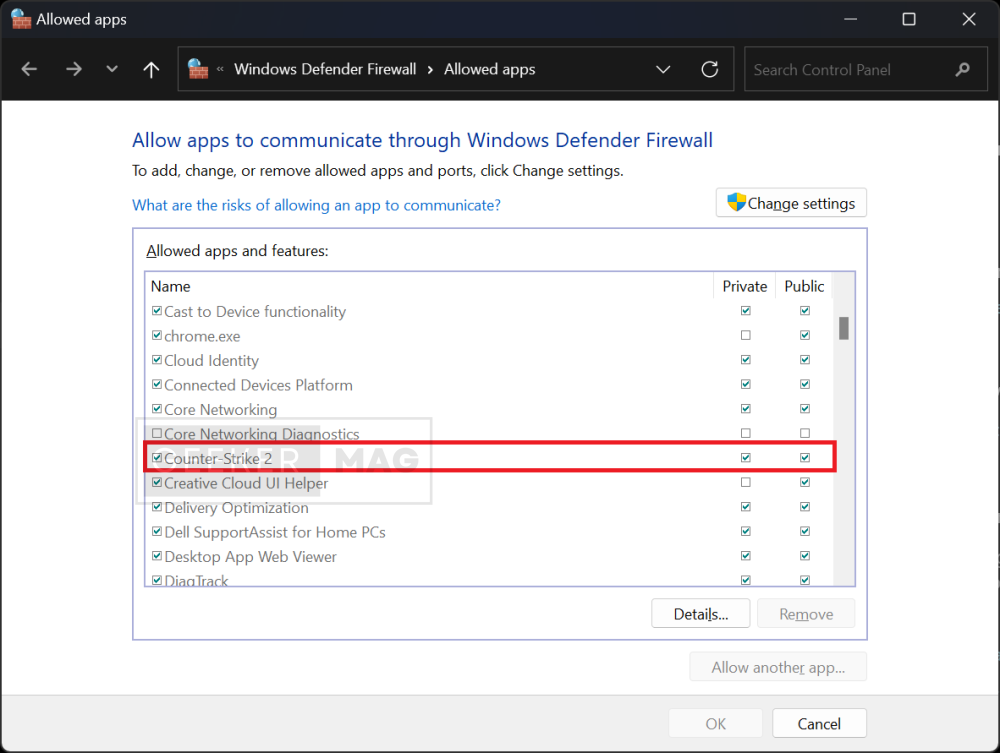Navigate to Windows Defender Firewall breadcrumb
Image resolution: width=1000 pixels, height=753 pixels.
(x=325, y=69)
